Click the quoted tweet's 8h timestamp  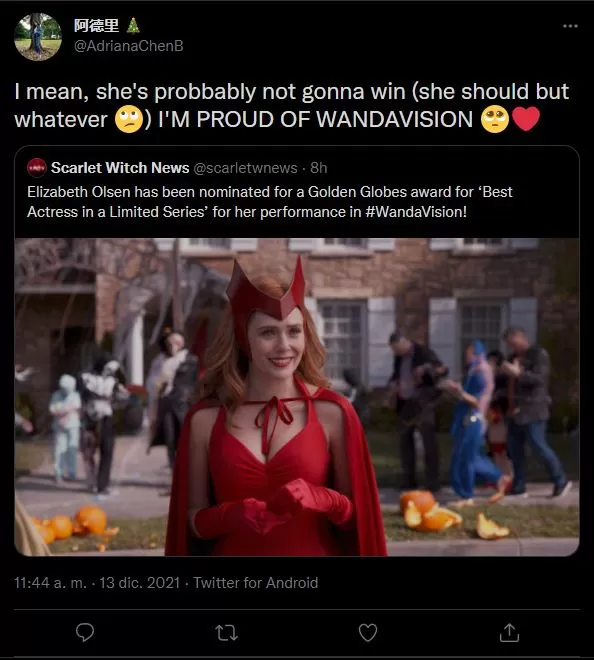319,168
